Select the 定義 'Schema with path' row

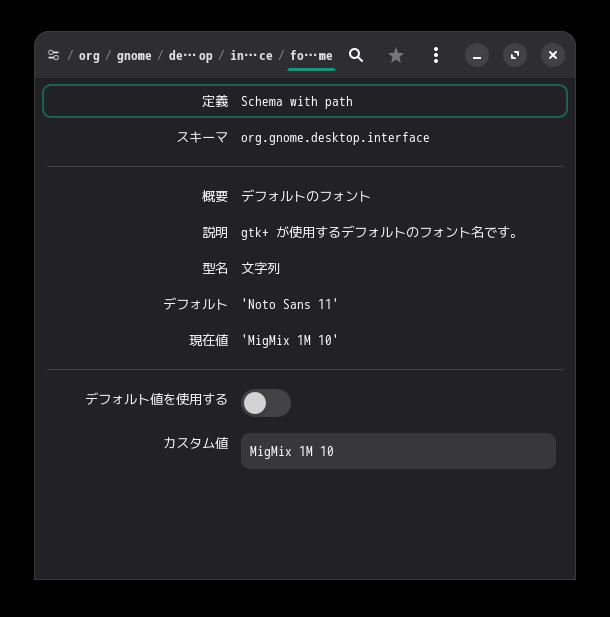(305, 101)
